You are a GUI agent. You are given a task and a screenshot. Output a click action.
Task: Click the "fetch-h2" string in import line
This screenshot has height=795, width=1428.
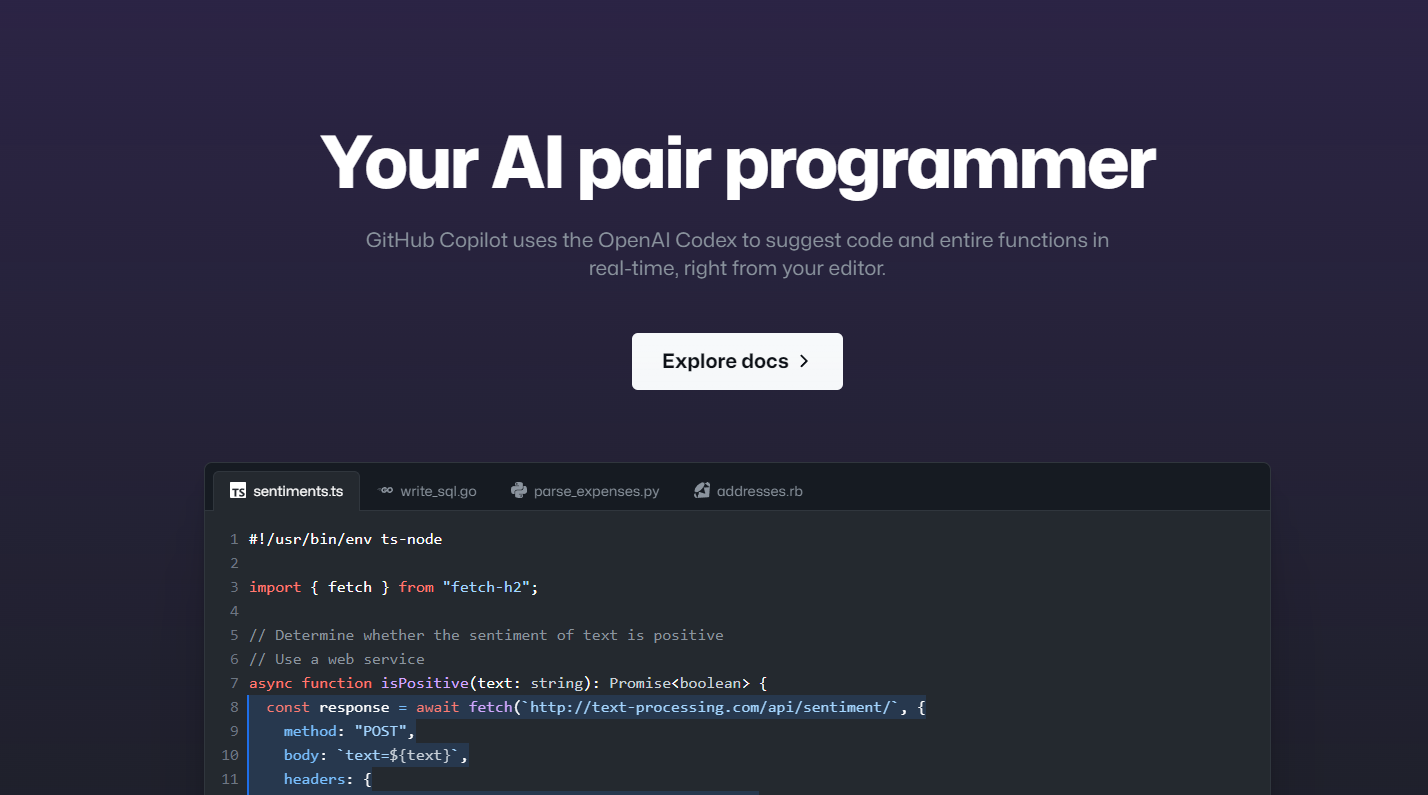pos(486,587)
